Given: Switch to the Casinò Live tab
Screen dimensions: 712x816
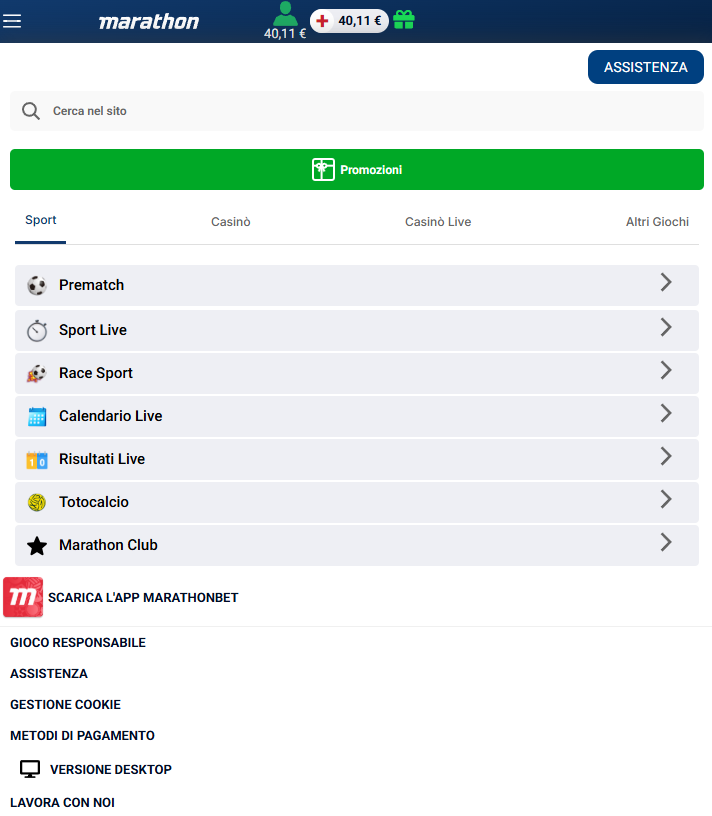Looking at the screenshot, I should point(438,222).
